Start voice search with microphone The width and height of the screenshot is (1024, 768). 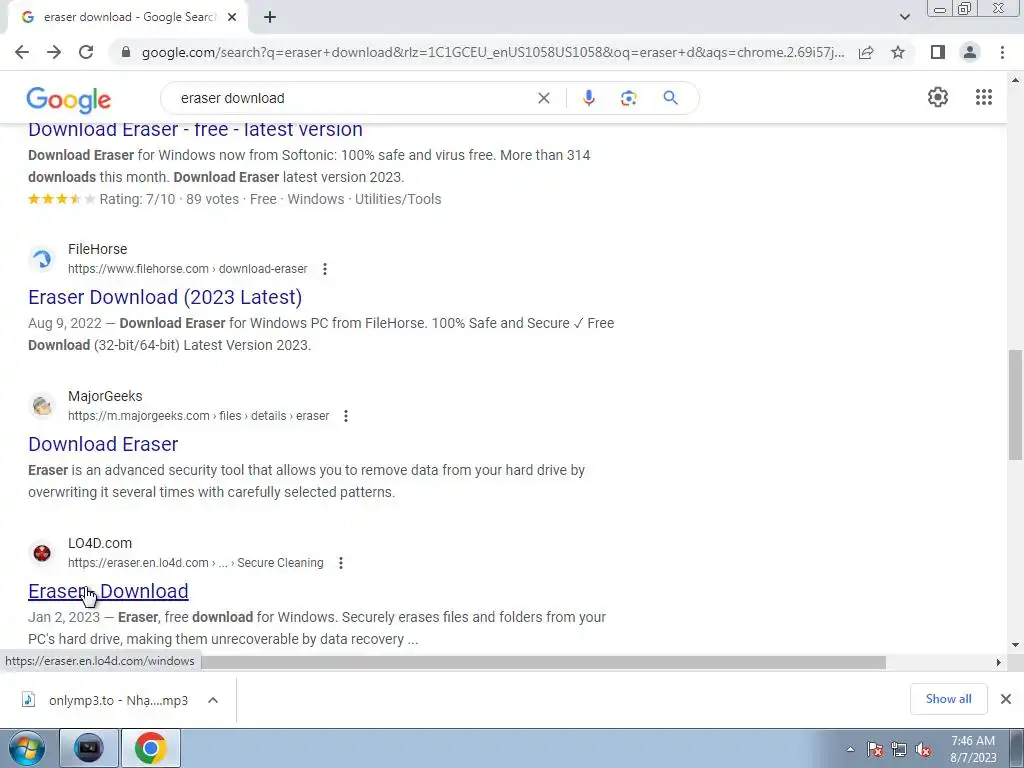[588, 98]
